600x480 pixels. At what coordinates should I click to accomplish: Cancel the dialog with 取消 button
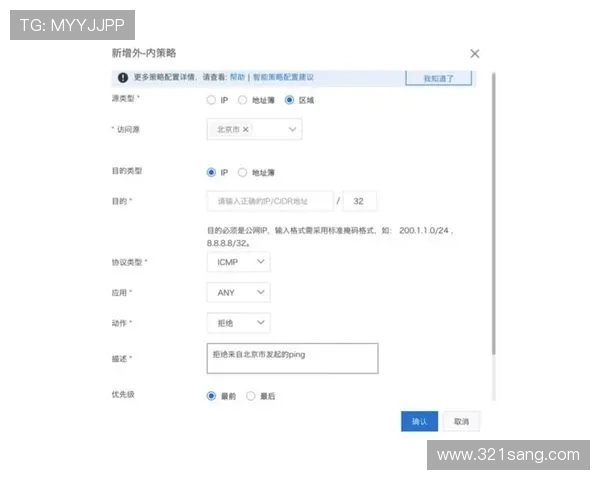click(x=461, y=421)
